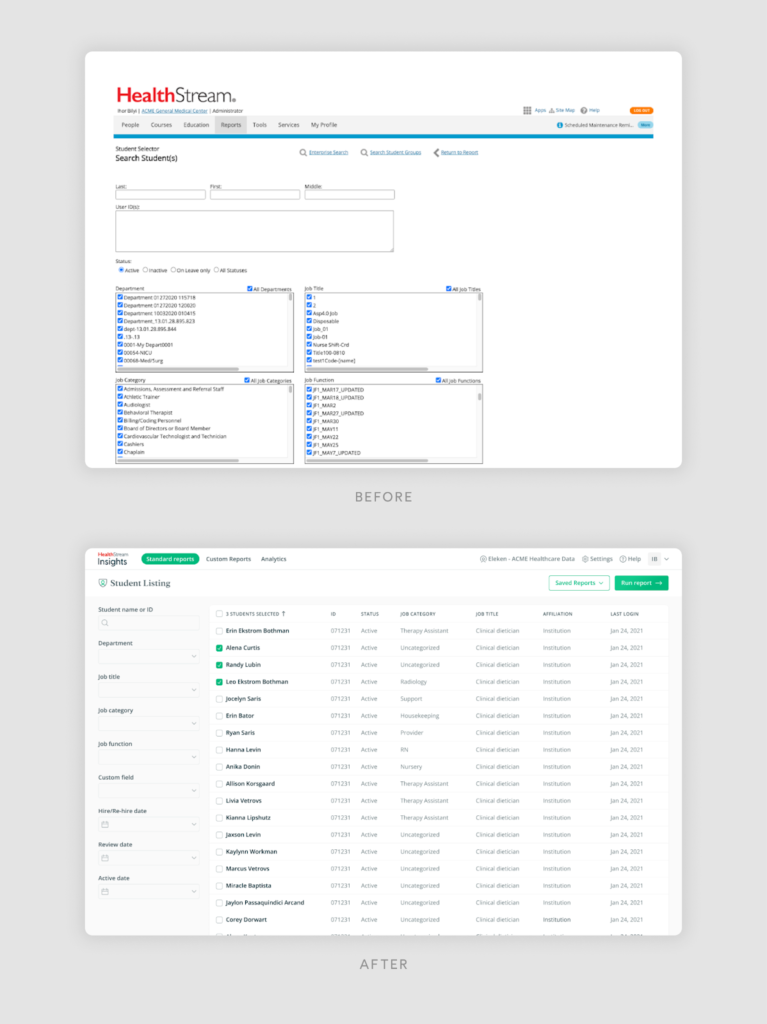Click the Eleken ACME Healthcare Data account icon
The width and height of the screenshot is (767, 1024).
point(483,559)
